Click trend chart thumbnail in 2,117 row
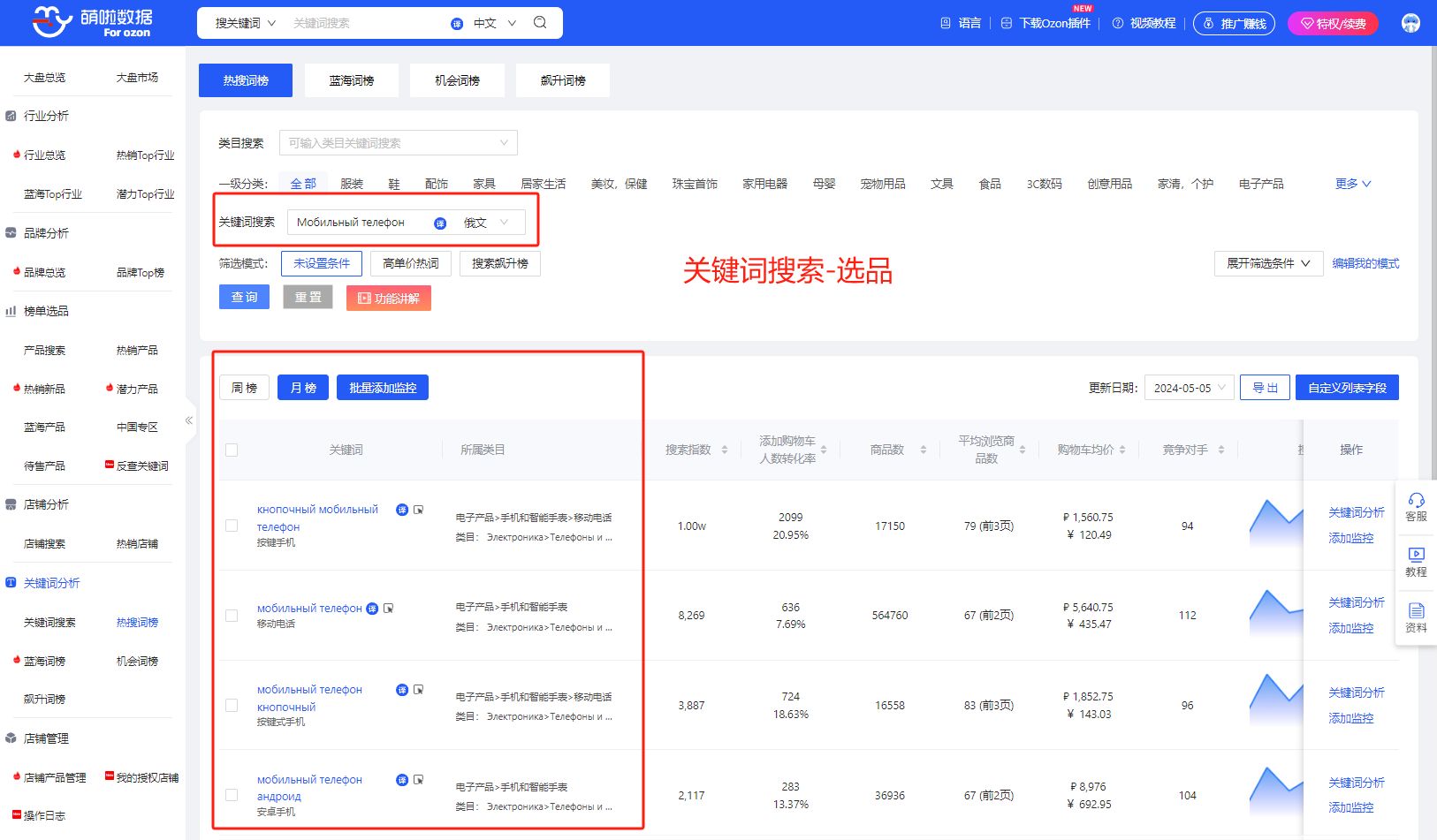This screenshot has height=840, width=1437. click(x=1275, y=792)
